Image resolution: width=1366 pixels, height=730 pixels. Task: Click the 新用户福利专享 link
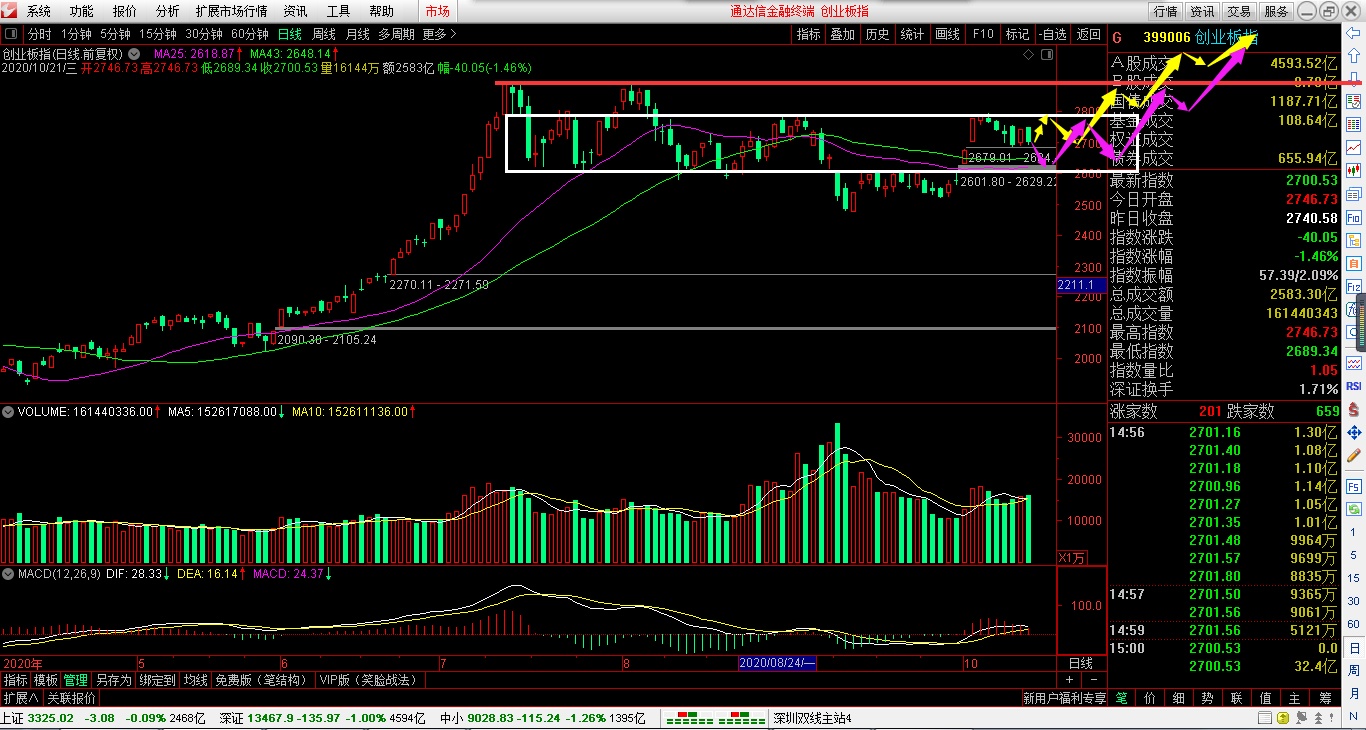1064,698
